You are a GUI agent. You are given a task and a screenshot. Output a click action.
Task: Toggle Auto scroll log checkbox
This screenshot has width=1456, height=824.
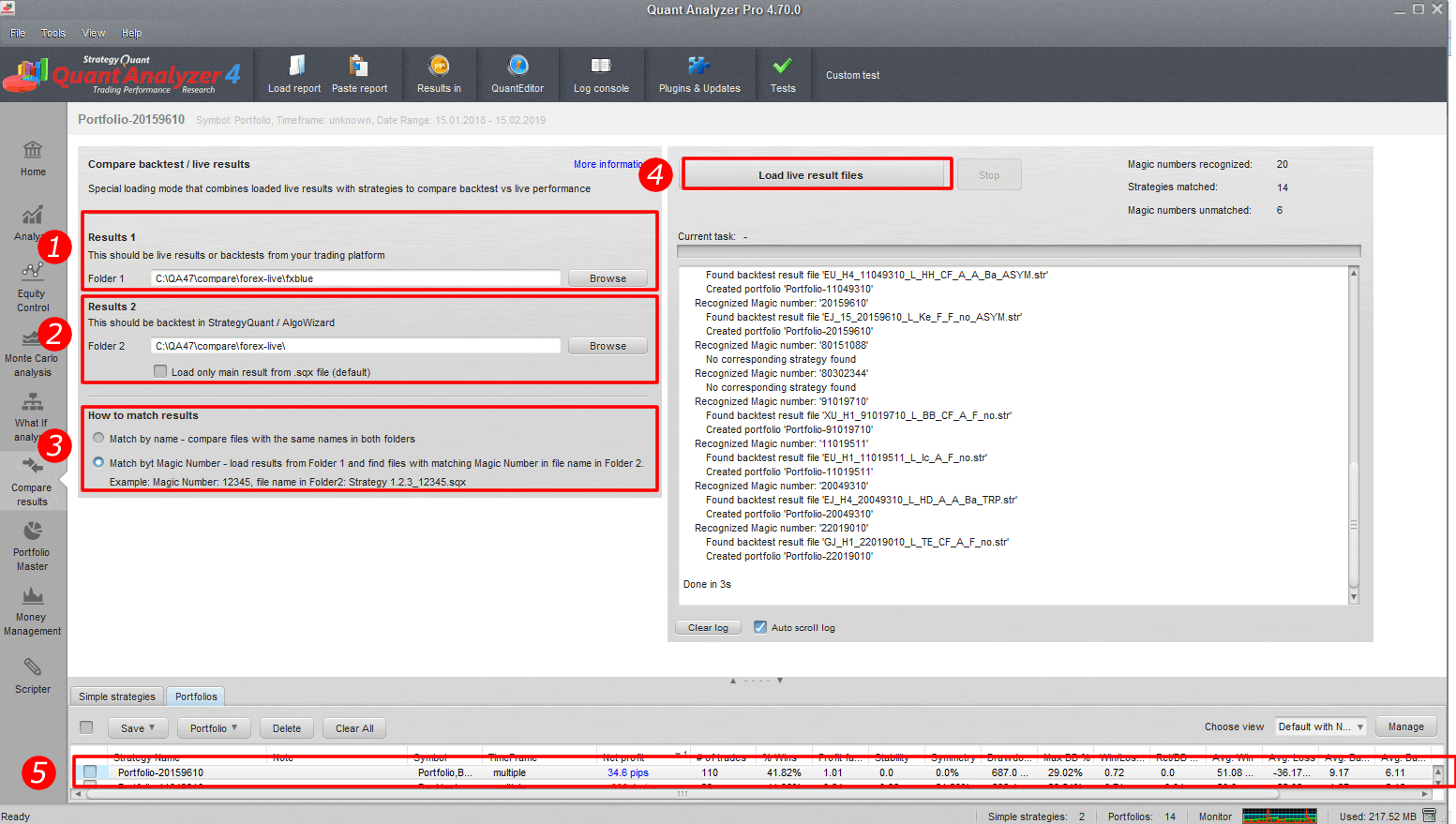[x=760, y=627]
